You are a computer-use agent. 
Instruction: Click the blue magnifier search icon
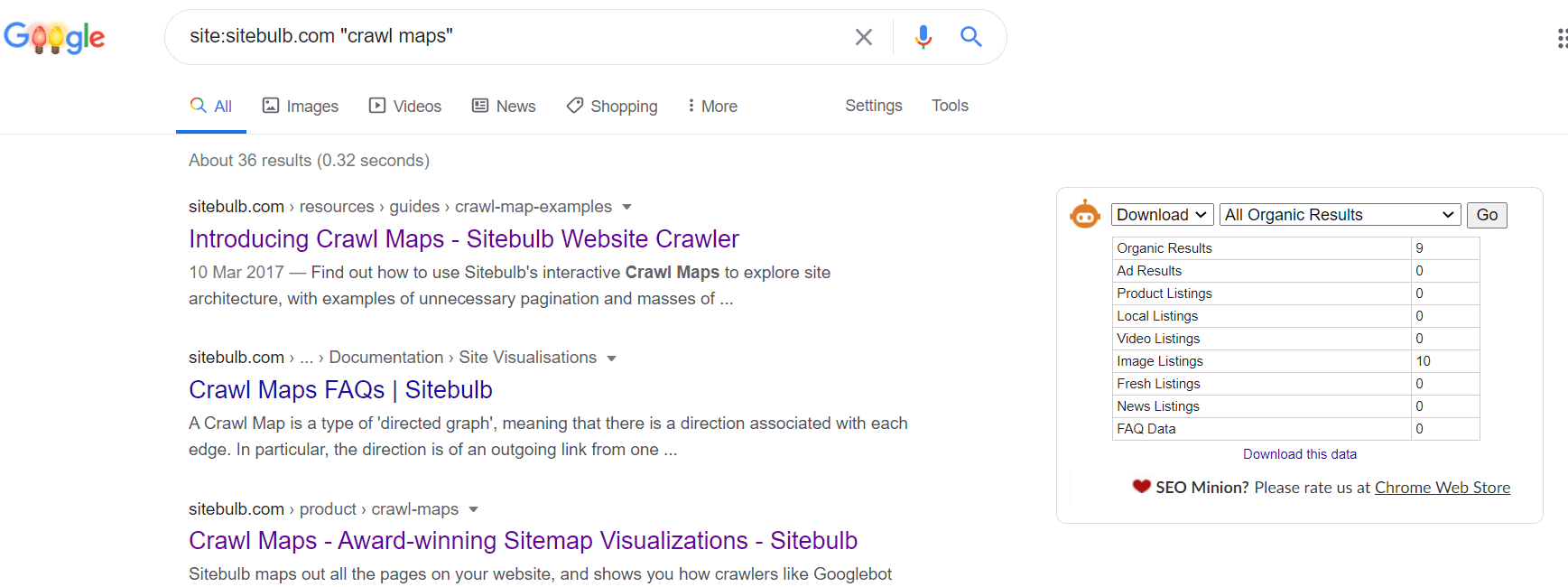[971, 37]
